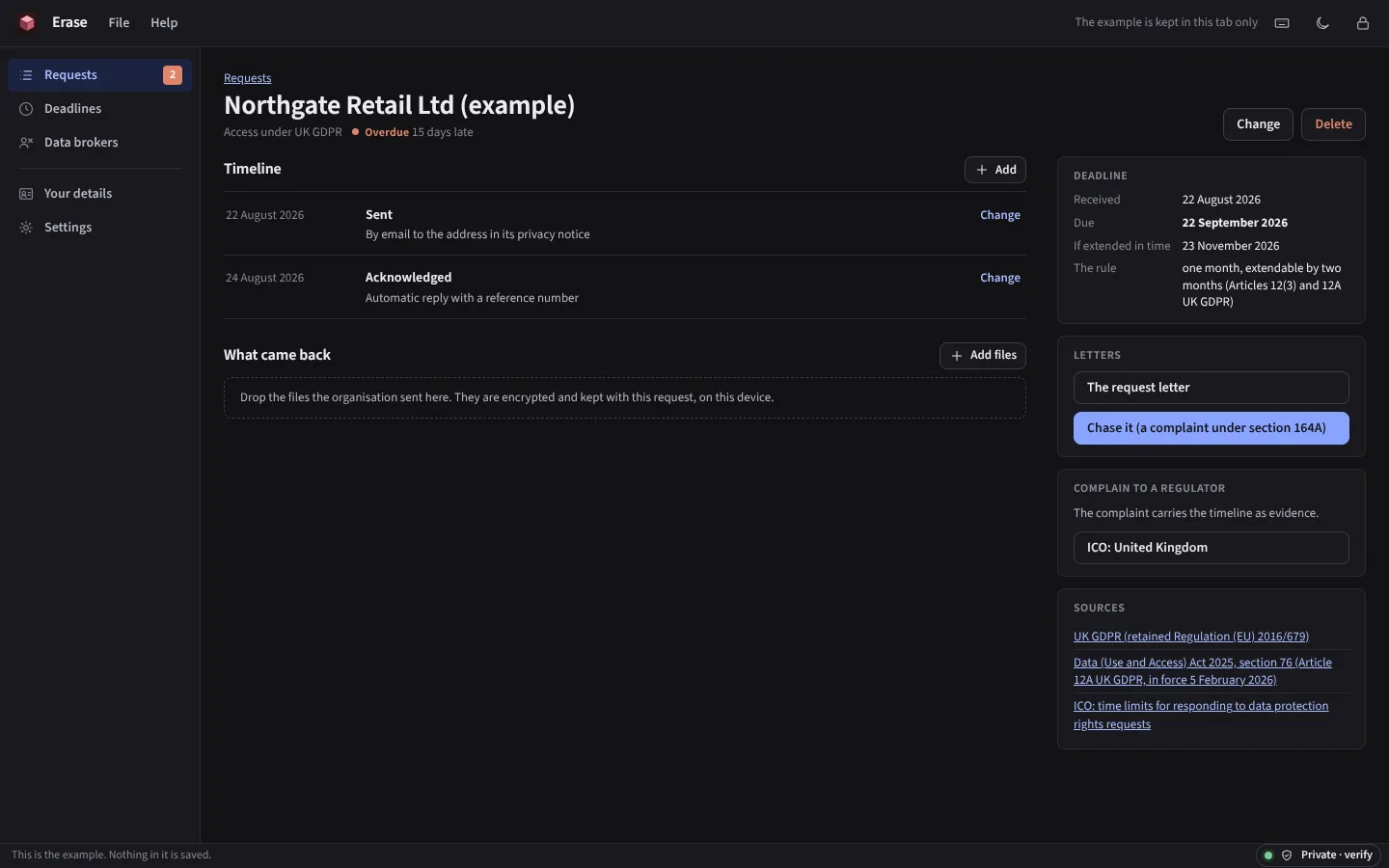This screenshot has height=868, width=1389.
Task: Click the file drop zone area
Action: pos(625,398)
